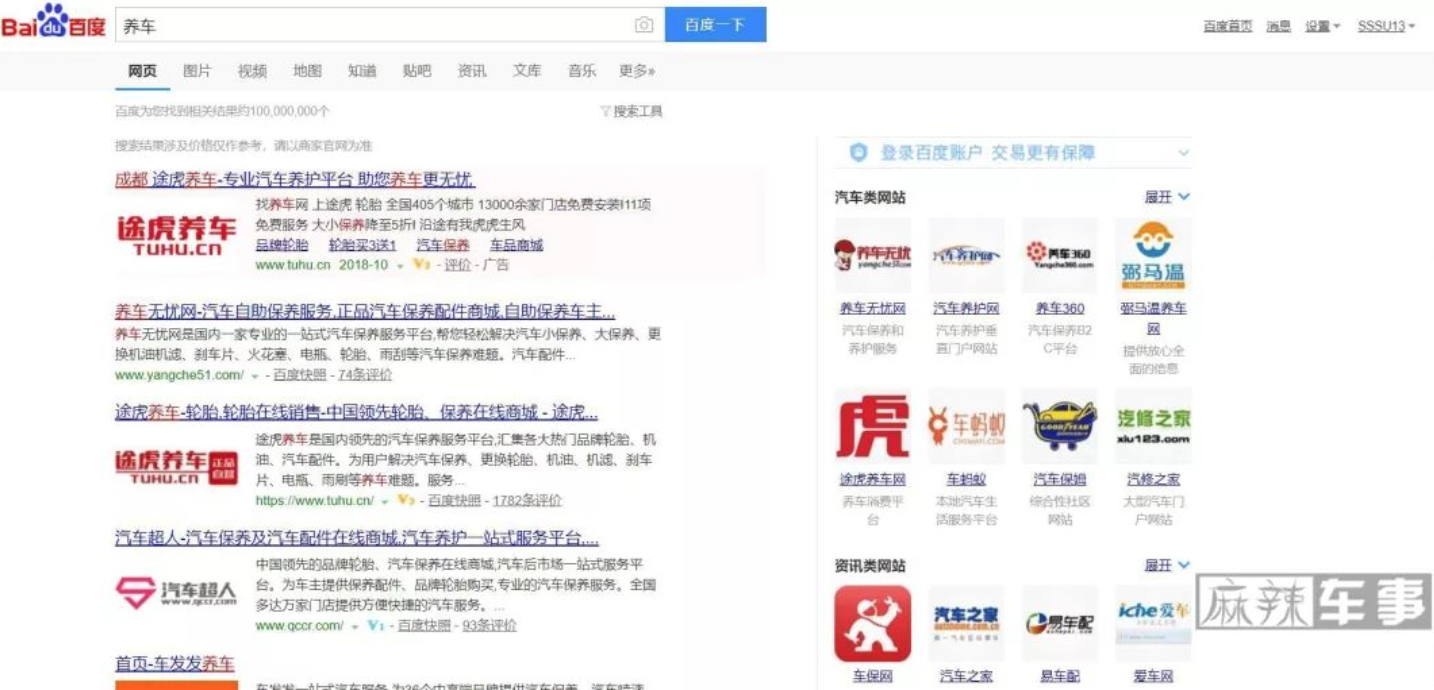The image size is (1434, 690).
Task: Click the 百度一下 search button
Action: pos(716,25)
